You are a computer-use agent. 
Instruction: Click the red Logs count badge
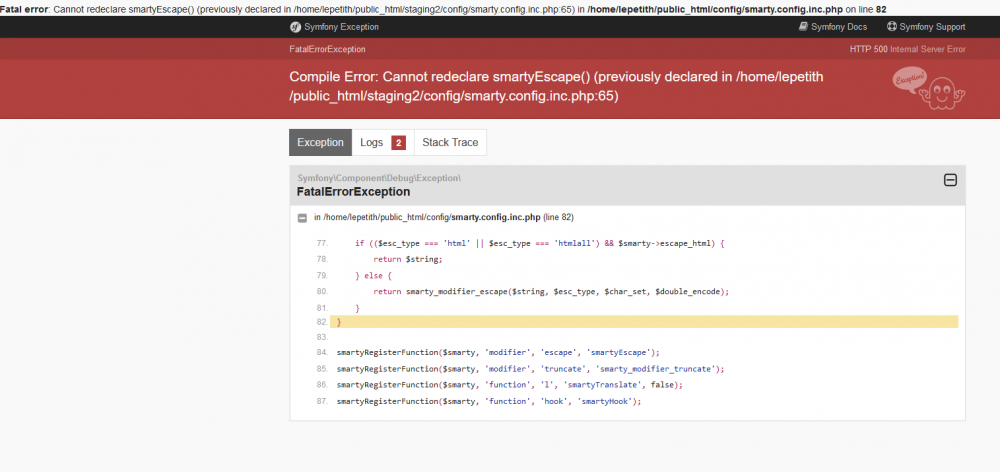coord(398,143)
